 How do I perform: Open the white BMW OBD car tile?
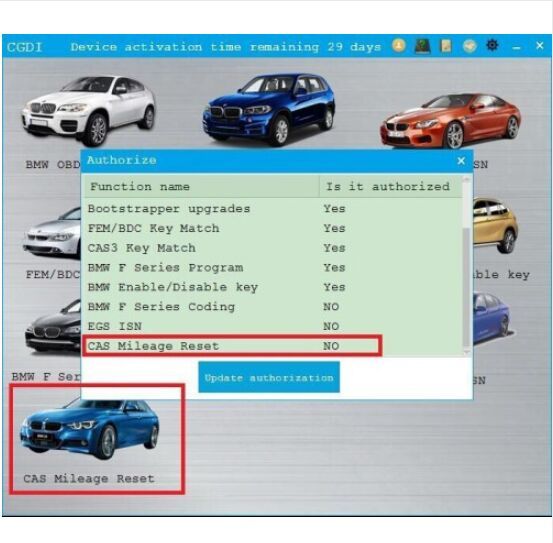[x=88, y=110]
